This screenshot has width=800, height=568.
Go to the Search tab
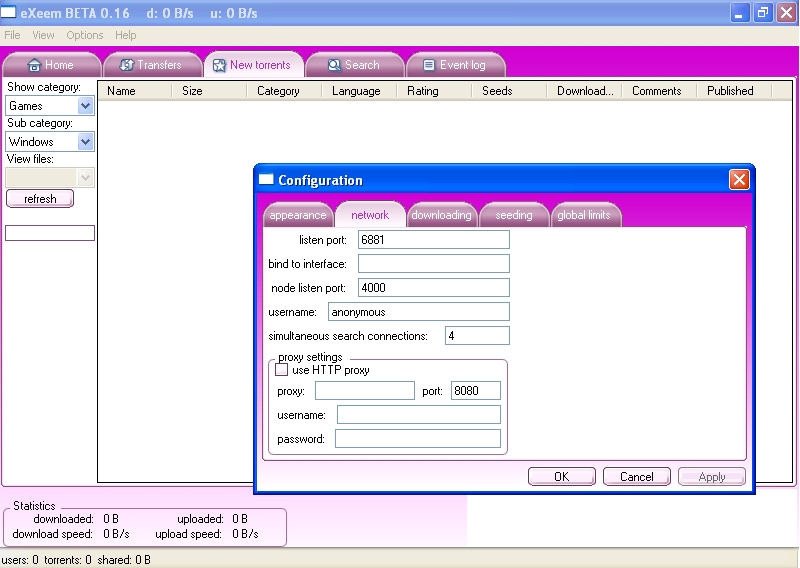(x=355, y=65)
